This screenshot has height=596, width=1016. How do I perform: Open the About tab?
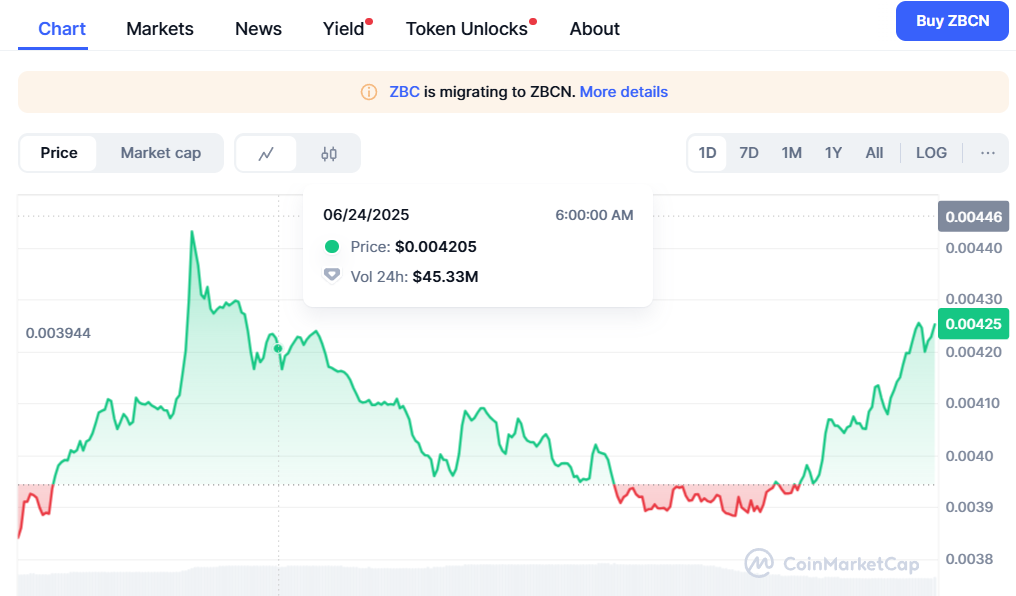pyautogui.click(x=594, y=29)
